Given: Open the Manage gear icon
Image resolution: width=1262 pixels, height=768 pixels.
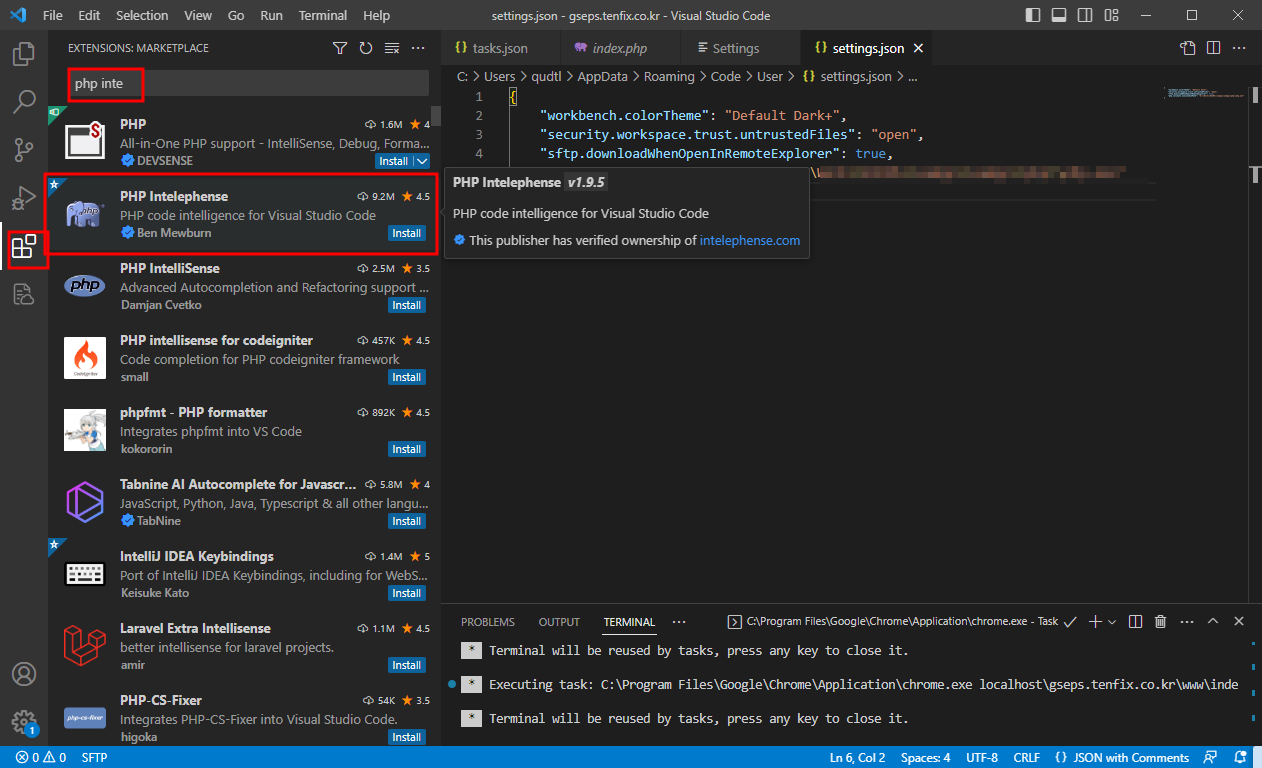Looking at the screenshot, I should point(24,722).
